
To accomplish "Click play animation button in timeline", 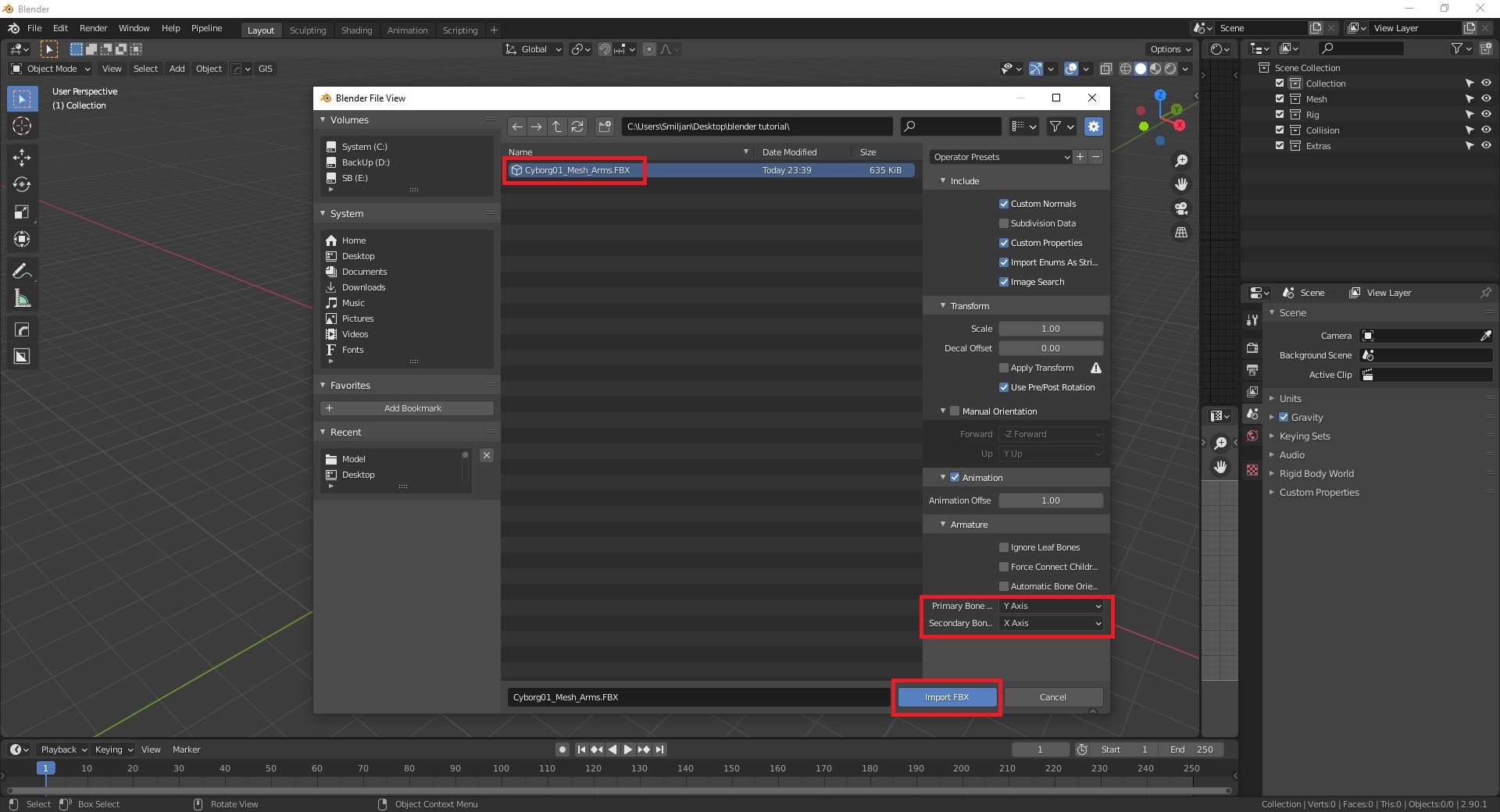I will (x=627, y=750).
